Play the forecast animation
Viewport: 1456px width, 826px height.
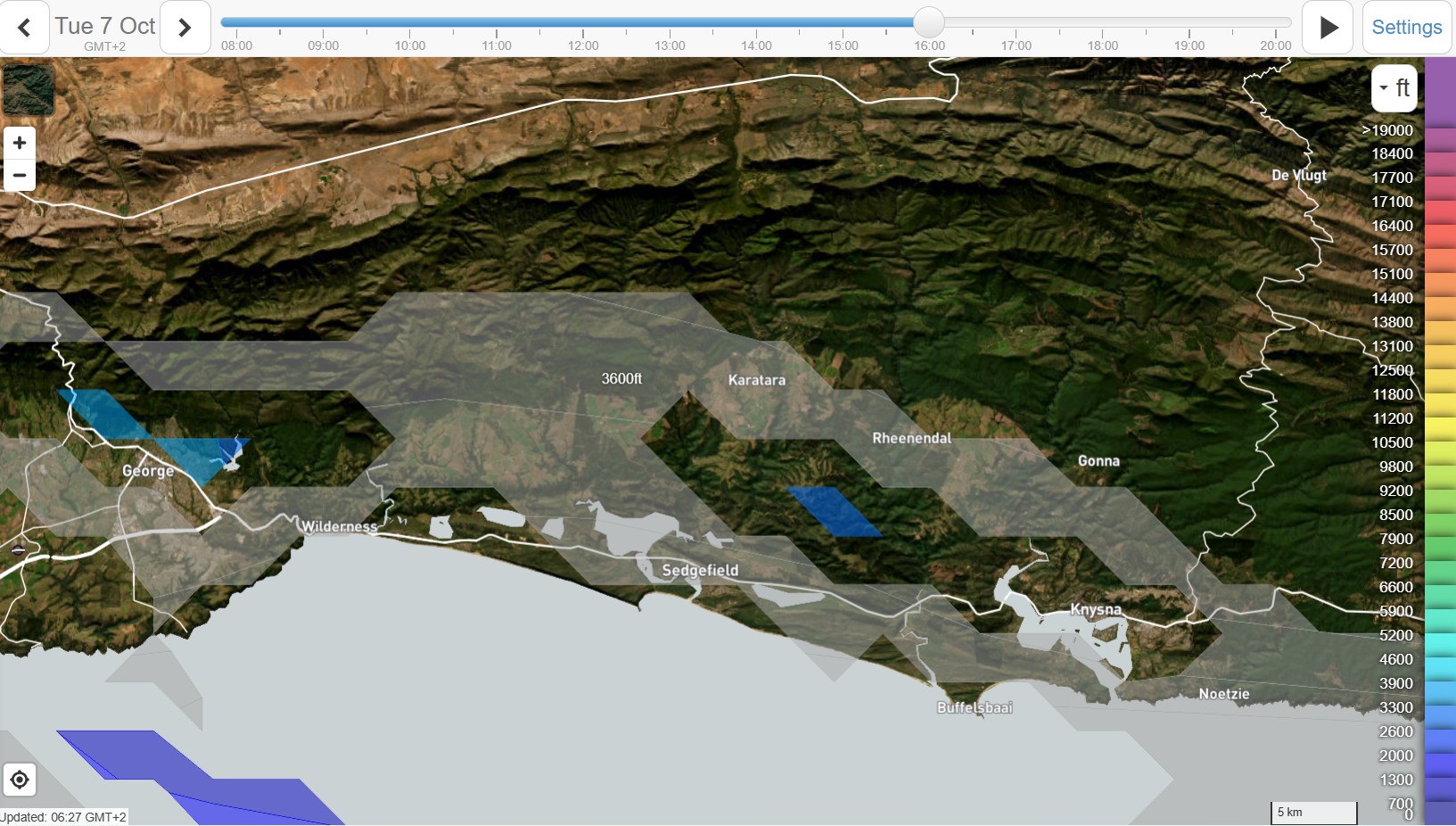point(1328,28)
